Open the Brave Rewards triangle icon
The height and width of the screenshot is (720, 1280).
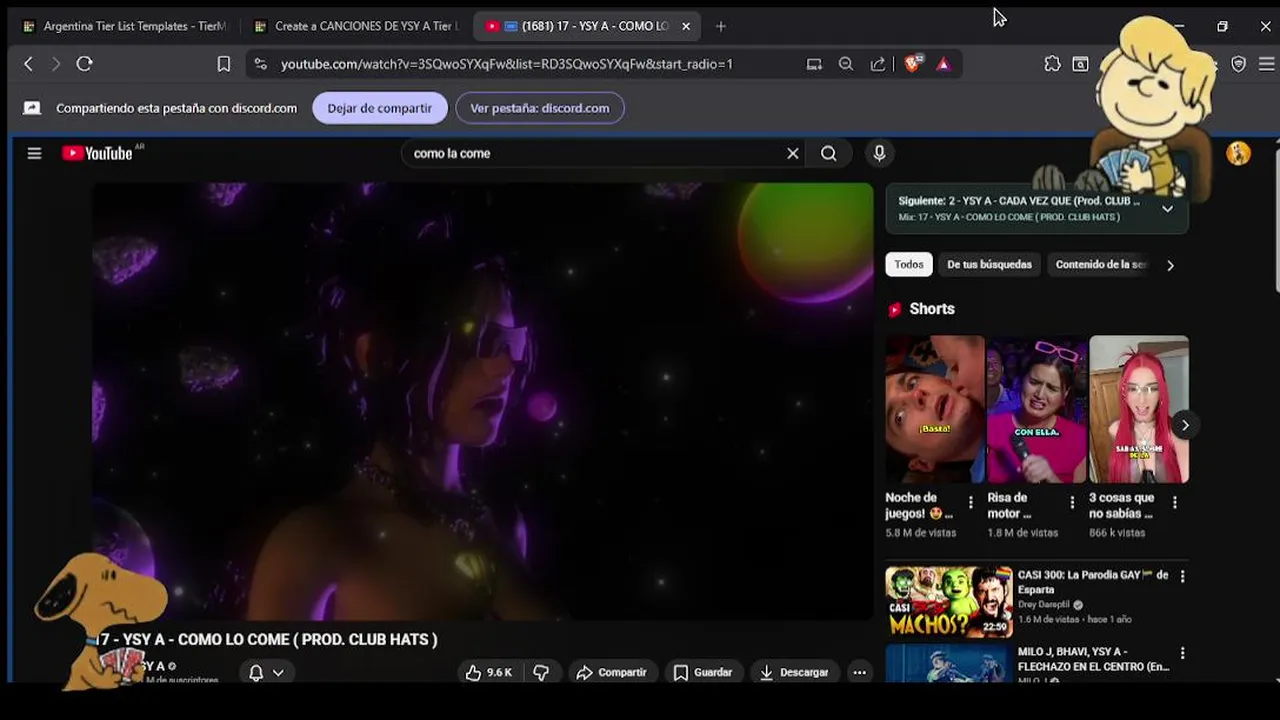click(x=943, y=64)
